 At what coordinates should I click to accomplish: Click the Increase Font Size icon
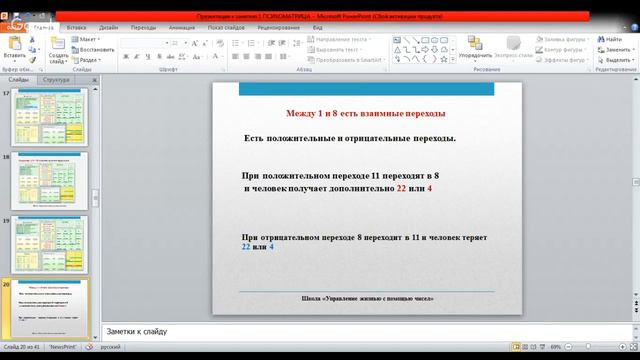point(195,43)
